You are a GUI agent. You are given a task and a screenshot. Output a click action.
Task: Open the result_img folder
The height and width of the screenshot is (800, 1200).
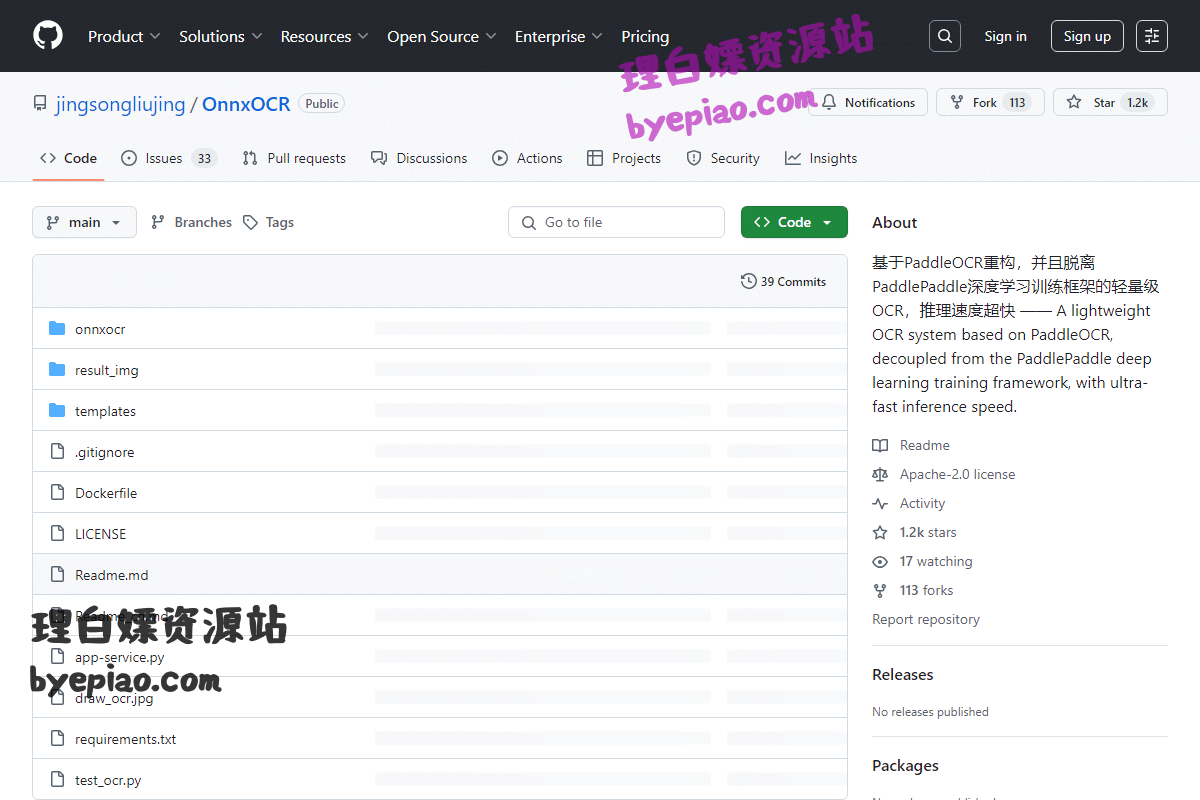[x=107, y=370]
